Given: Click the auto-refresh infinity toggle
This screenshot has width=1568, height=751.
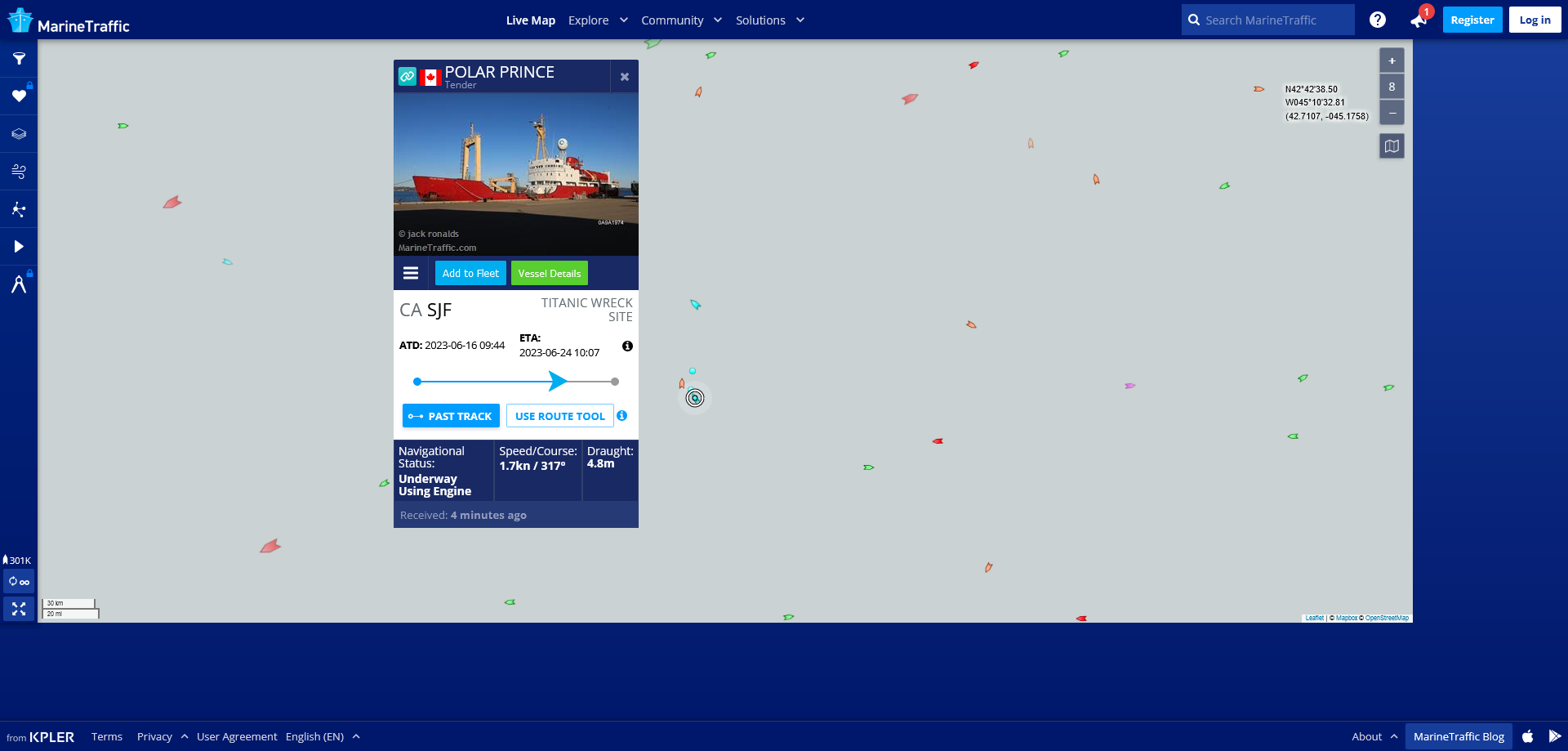Looking at the screenshot, I should pyautogui.click(x=19, y=582).
